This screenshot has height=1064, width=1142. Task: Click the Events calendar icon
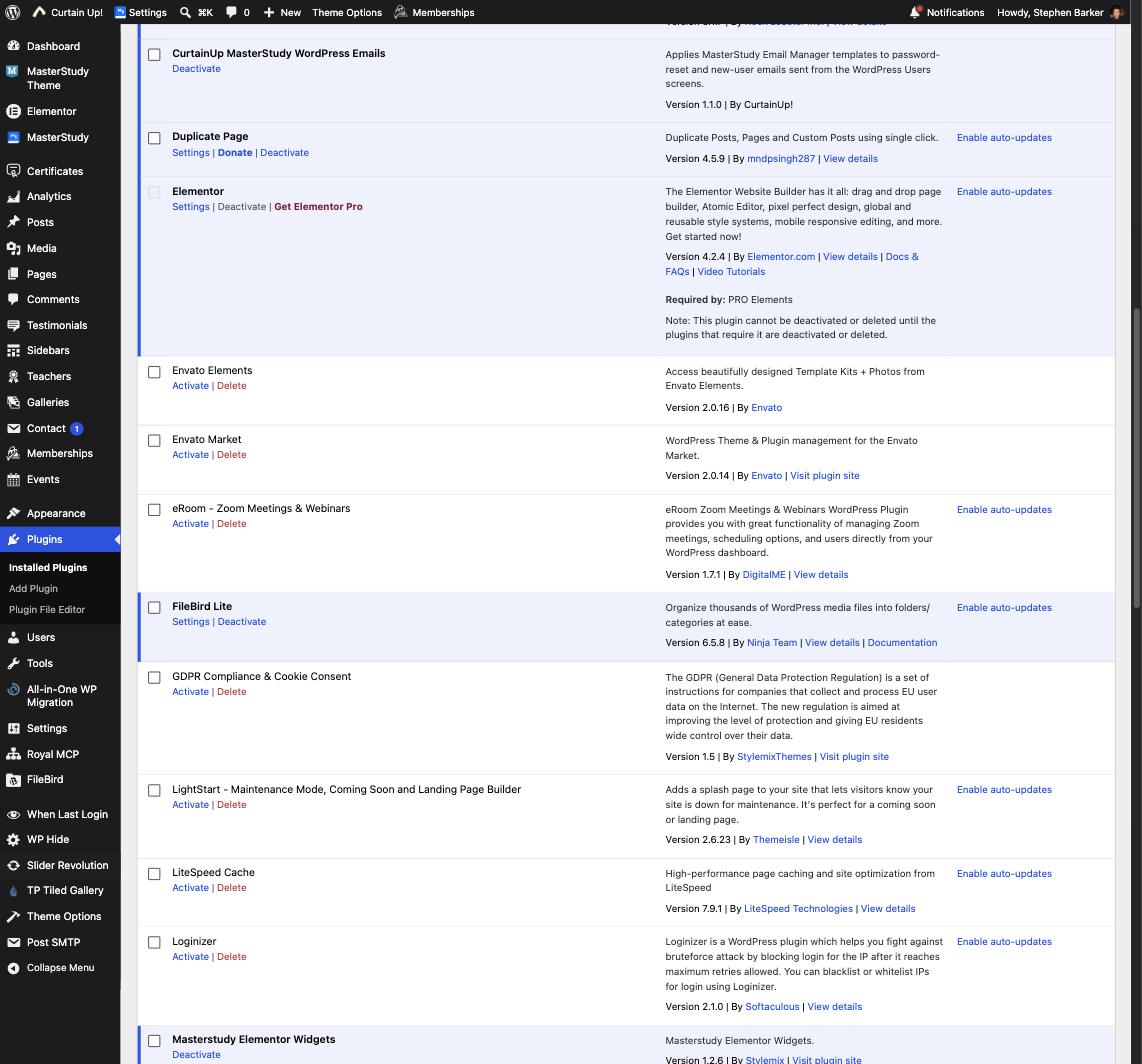(x=13, y=479)
